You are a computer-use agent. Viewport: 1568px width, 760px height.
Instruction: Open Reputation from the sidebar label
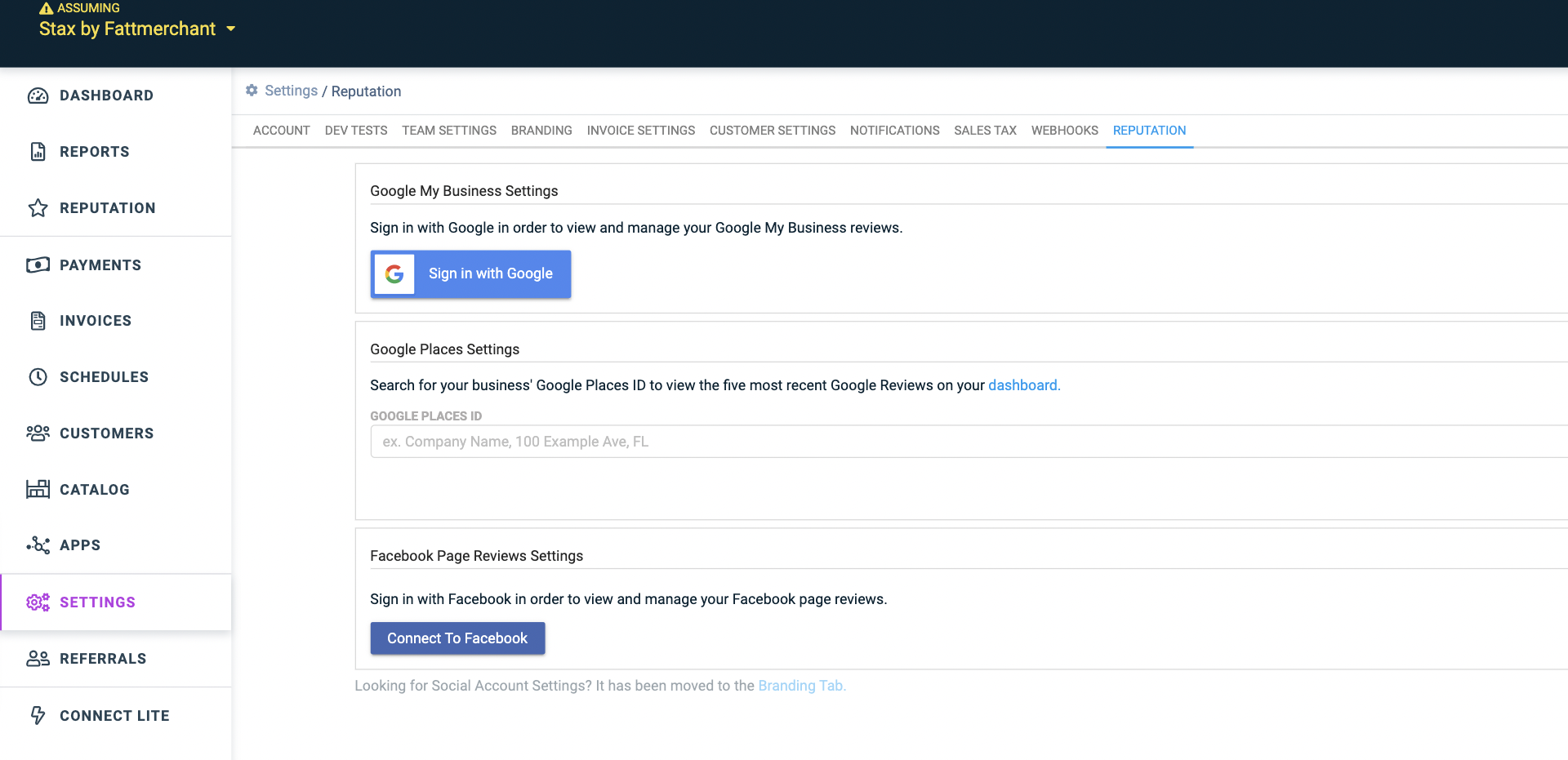(x=108, y=208)
